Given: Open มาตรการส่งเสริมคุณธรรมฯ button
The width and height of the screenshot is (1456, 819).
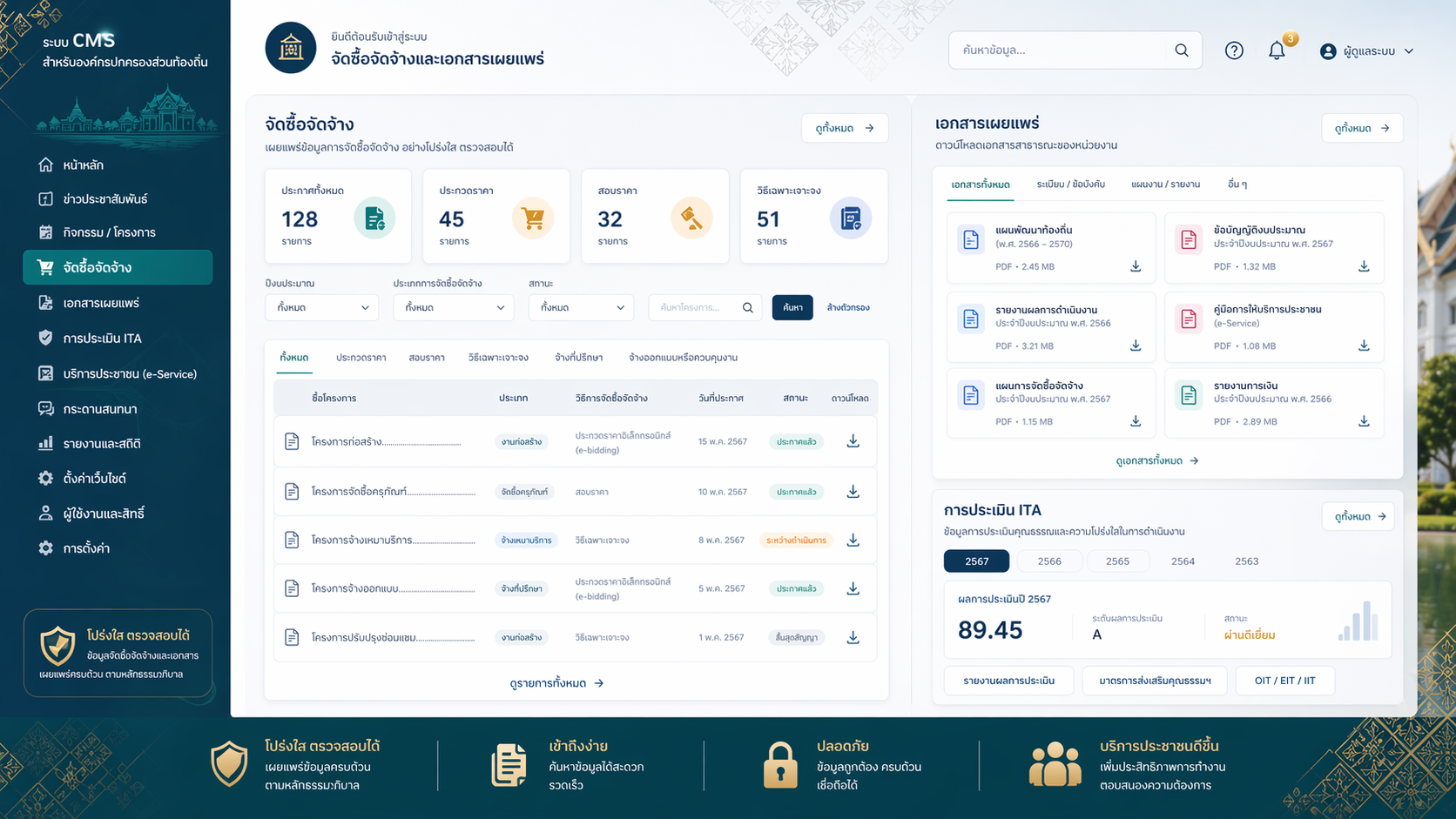Looking at the screenshot, I should [1155, 681].
